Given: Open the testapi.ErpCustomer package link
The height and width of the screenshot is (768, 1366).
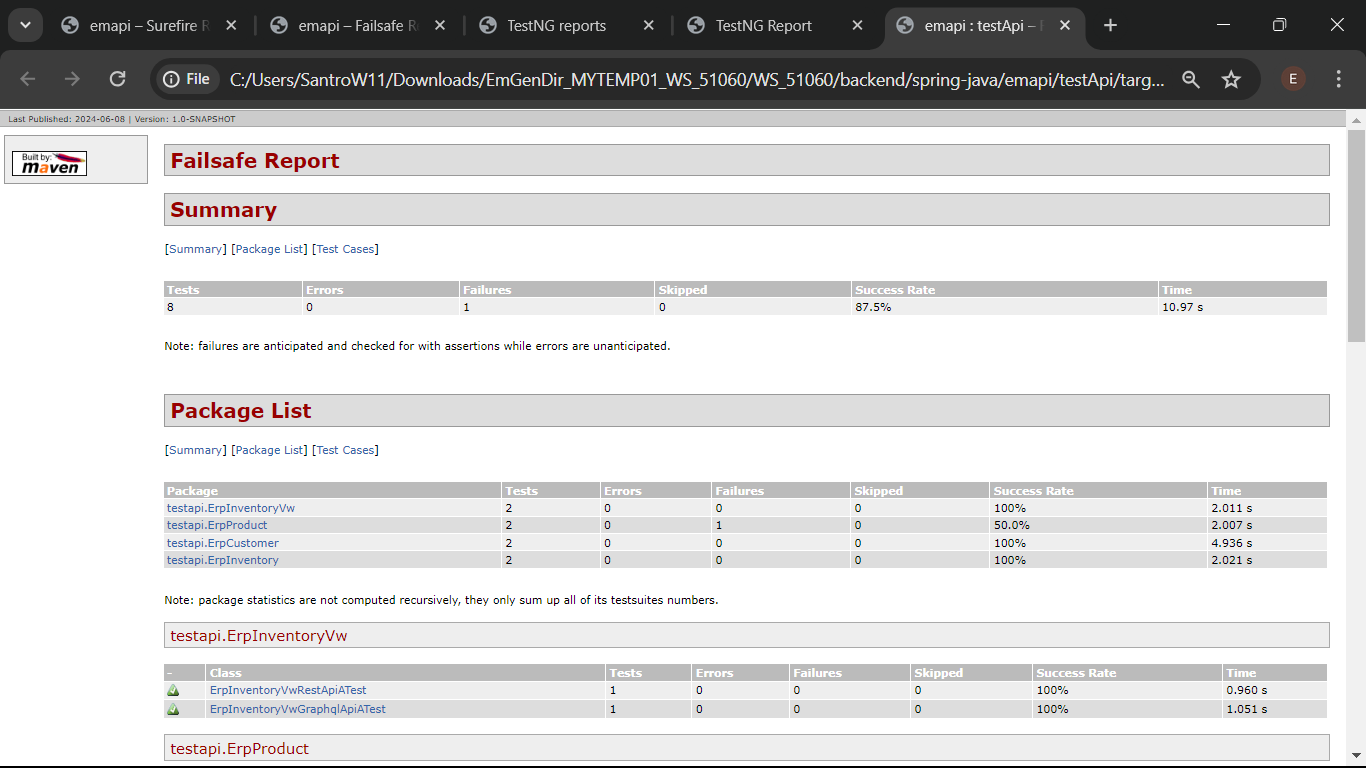Looking at the screenshot, I should (223, 543).
